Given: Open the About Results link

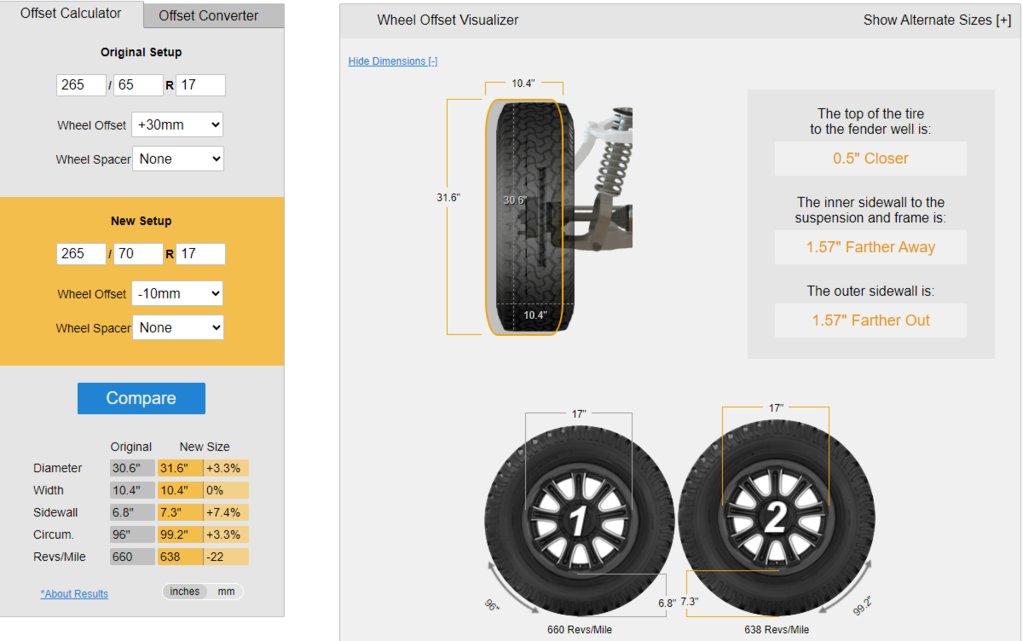Looking at the screenshot, I should pyautogui.click(x=74, y=593).
